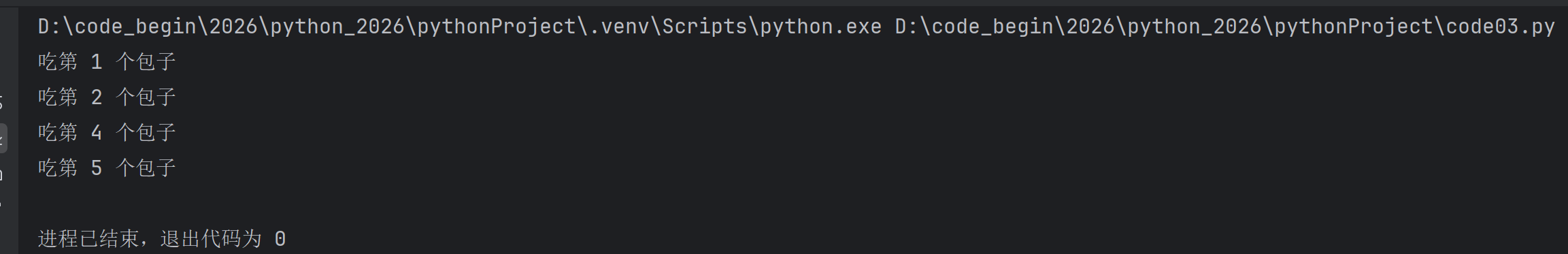Click the number 4 in the third output line
The image size is (1568, 254).
click(97, 133)
